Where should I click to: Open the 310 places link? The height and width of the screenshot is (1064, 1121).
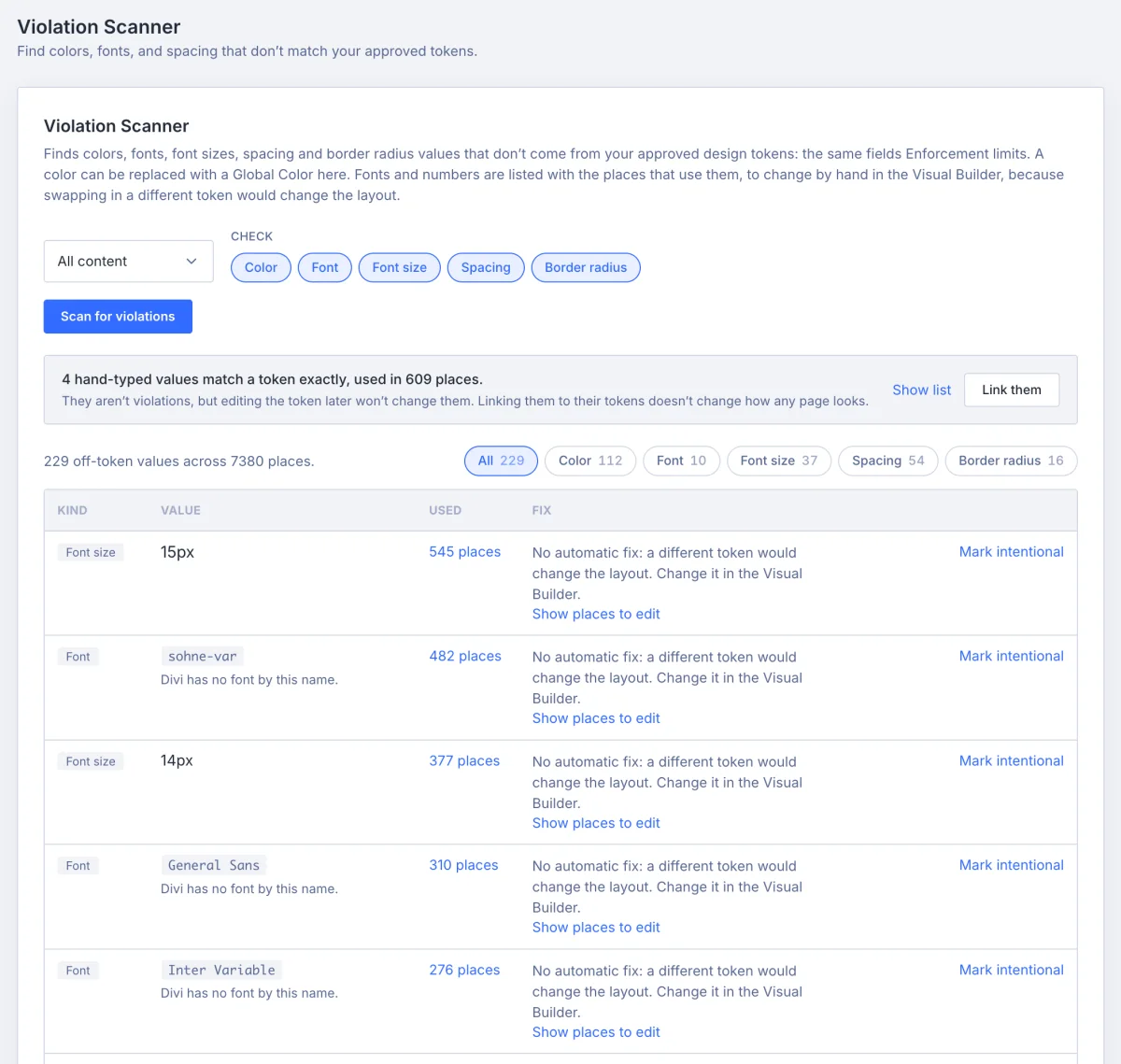click(x=463, y=866)
